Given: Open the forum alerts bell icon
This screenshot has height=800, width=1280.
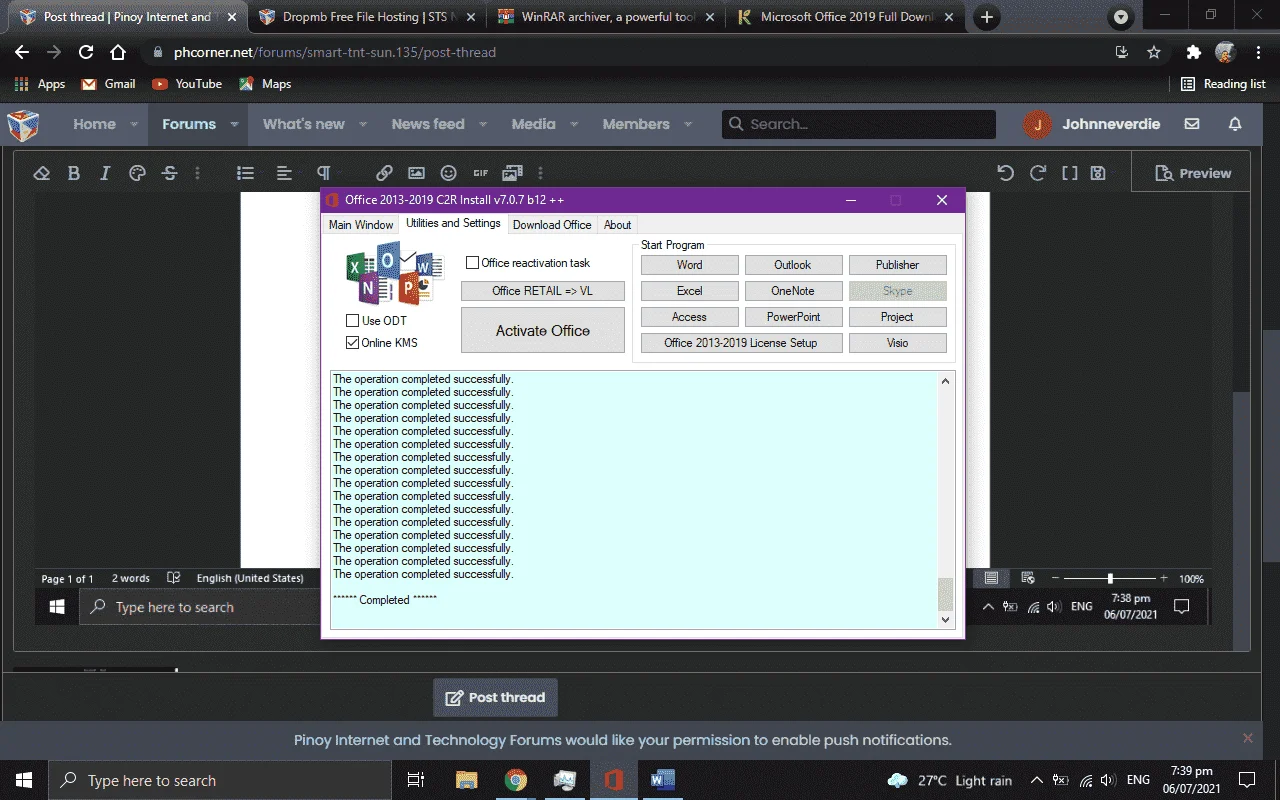Looking at the screenshot, I should (x=1235, y=124).
